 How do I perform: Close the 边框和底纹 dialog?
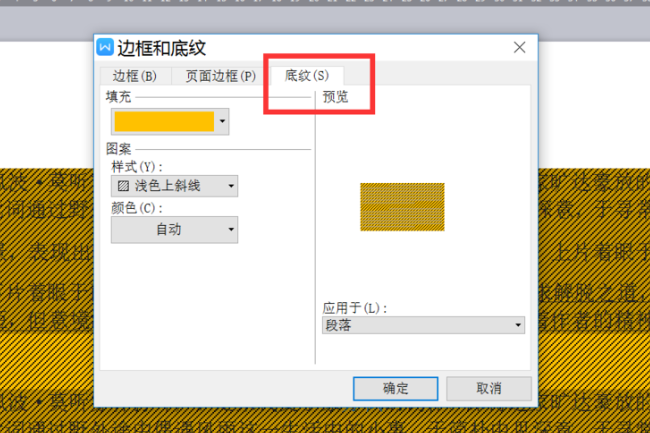pos(519,47)
